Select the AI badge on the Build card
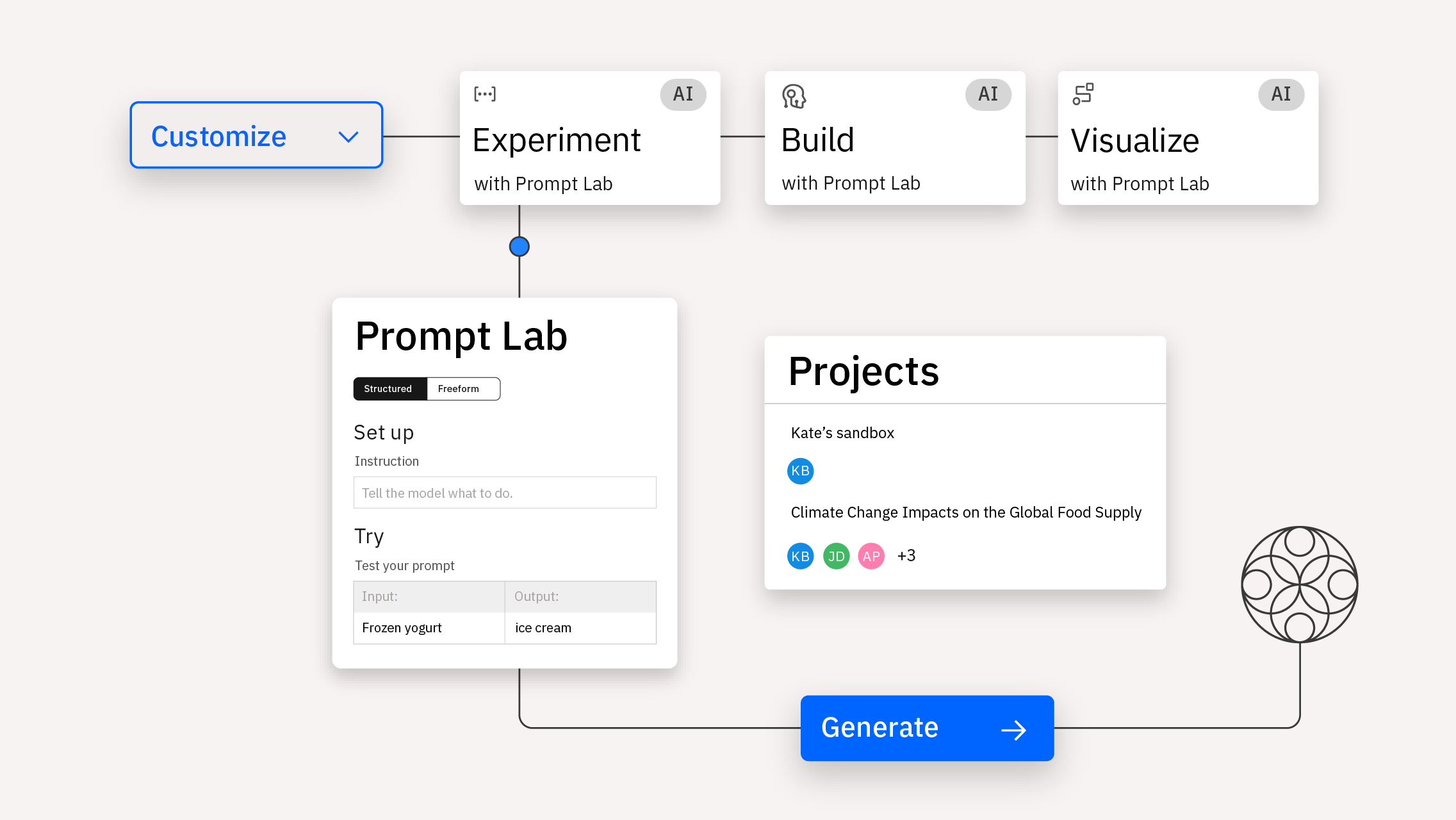 pyautogui.click(x=987, y=94)
